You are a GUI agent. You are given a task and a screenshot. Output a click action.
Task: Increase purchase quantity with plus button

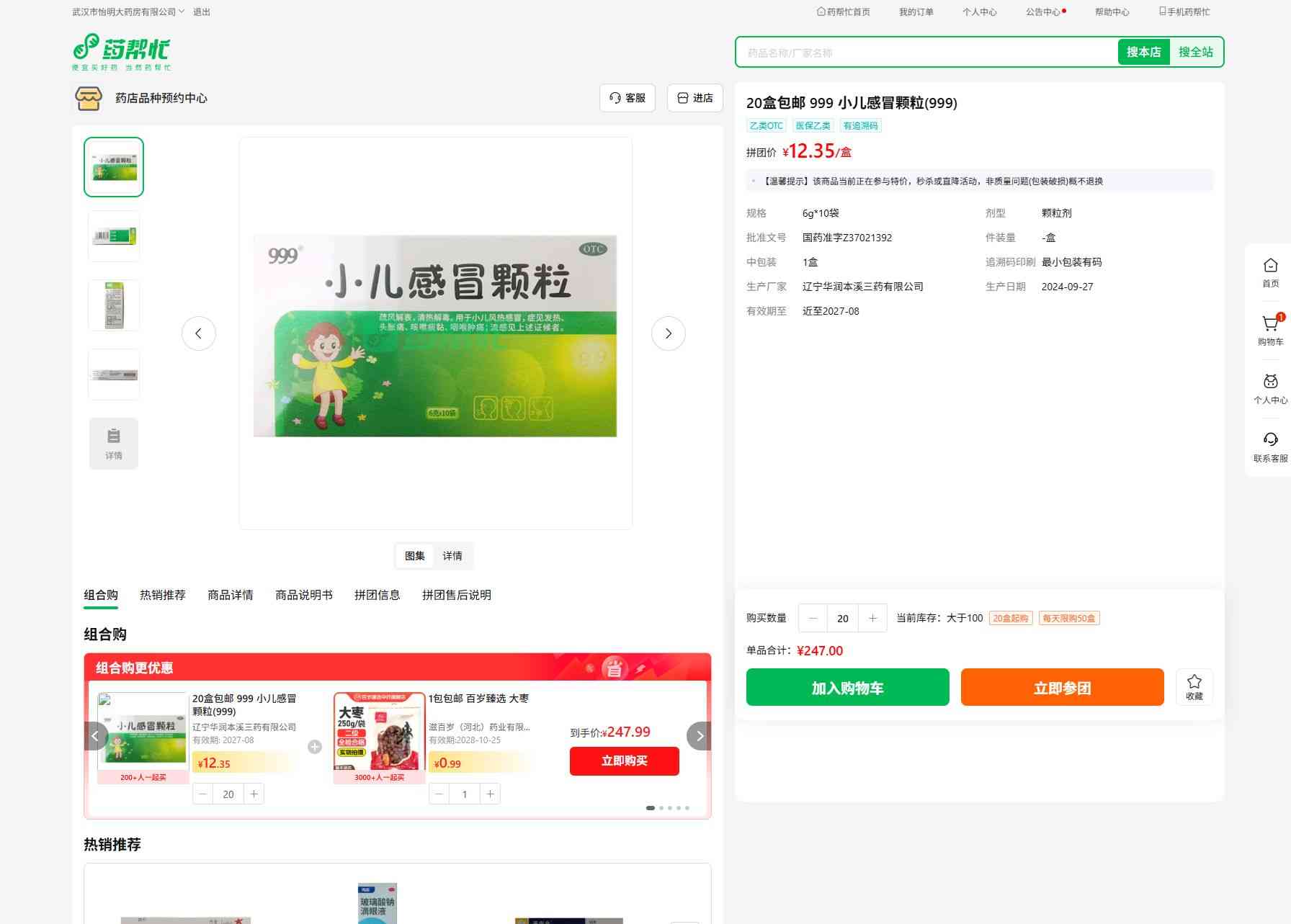point(872,618)
